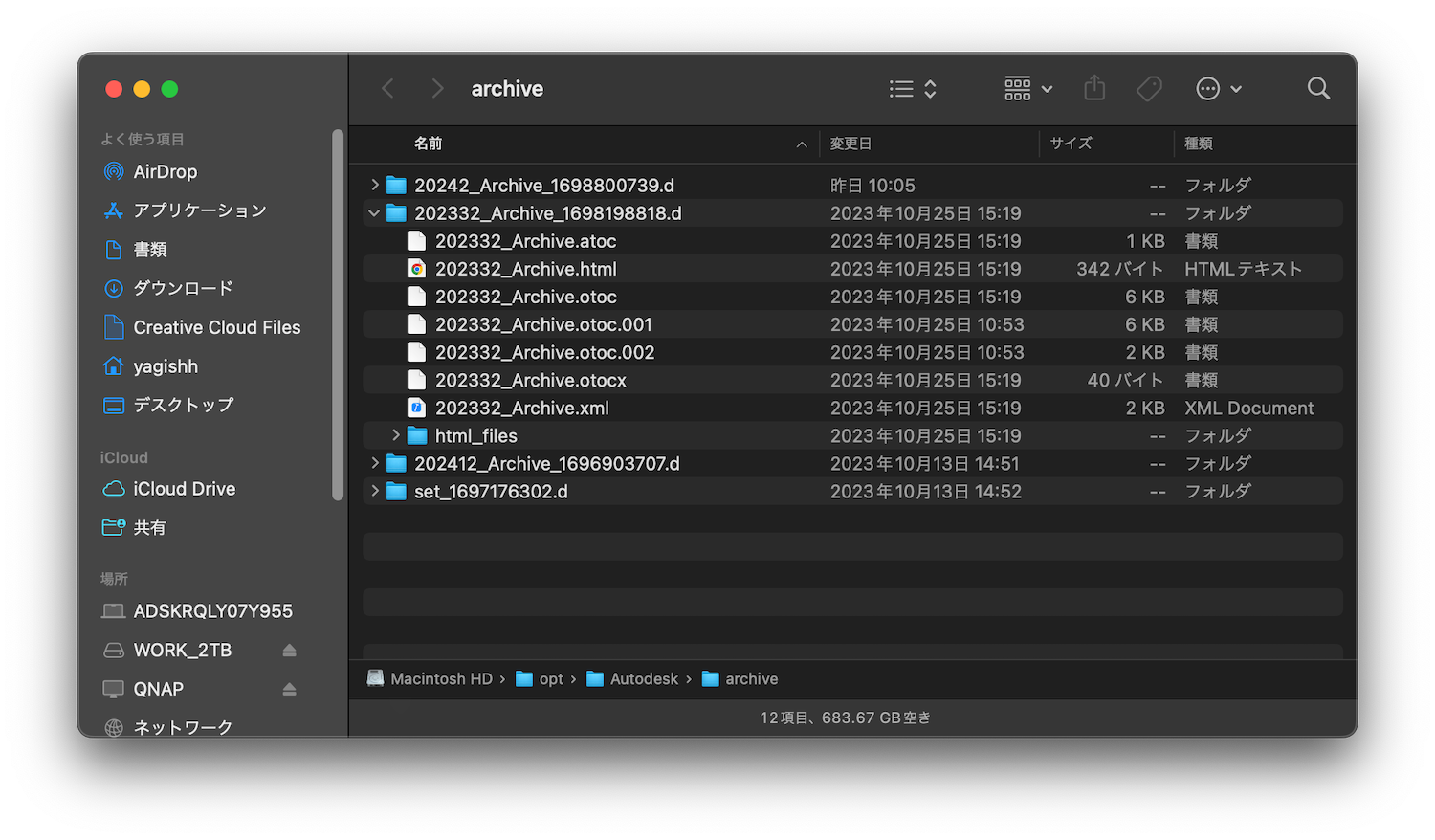1435x840 pixels.
Task: Sort by the 名前 column header
Action: [x=428, y=144]
